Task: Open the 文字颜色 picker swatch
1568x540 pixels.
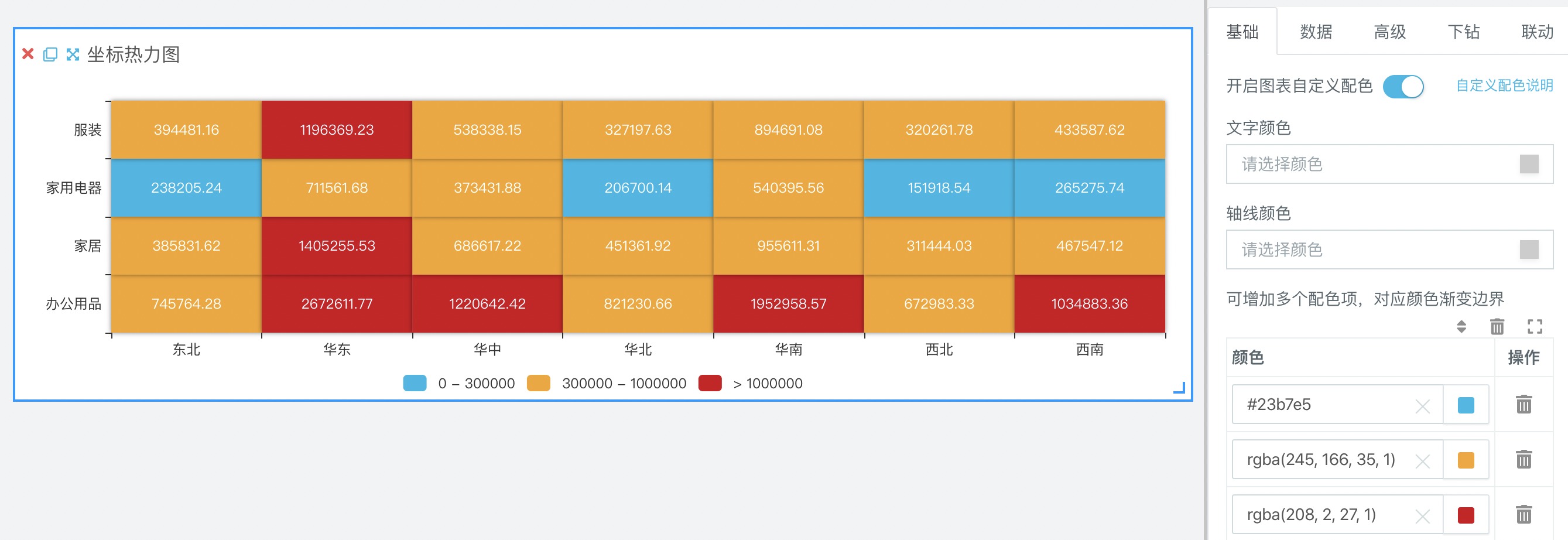Action: pos(1529,164)
